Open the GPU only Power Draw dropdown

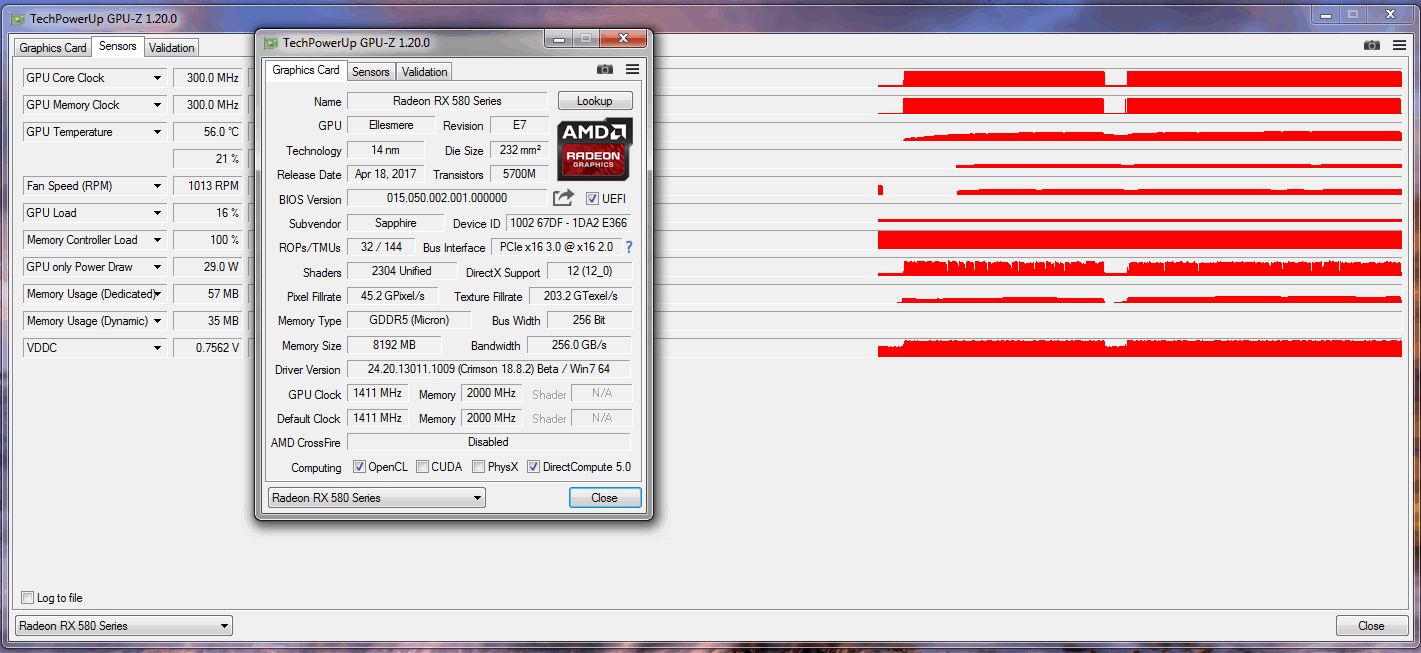[x=157, y=267]
